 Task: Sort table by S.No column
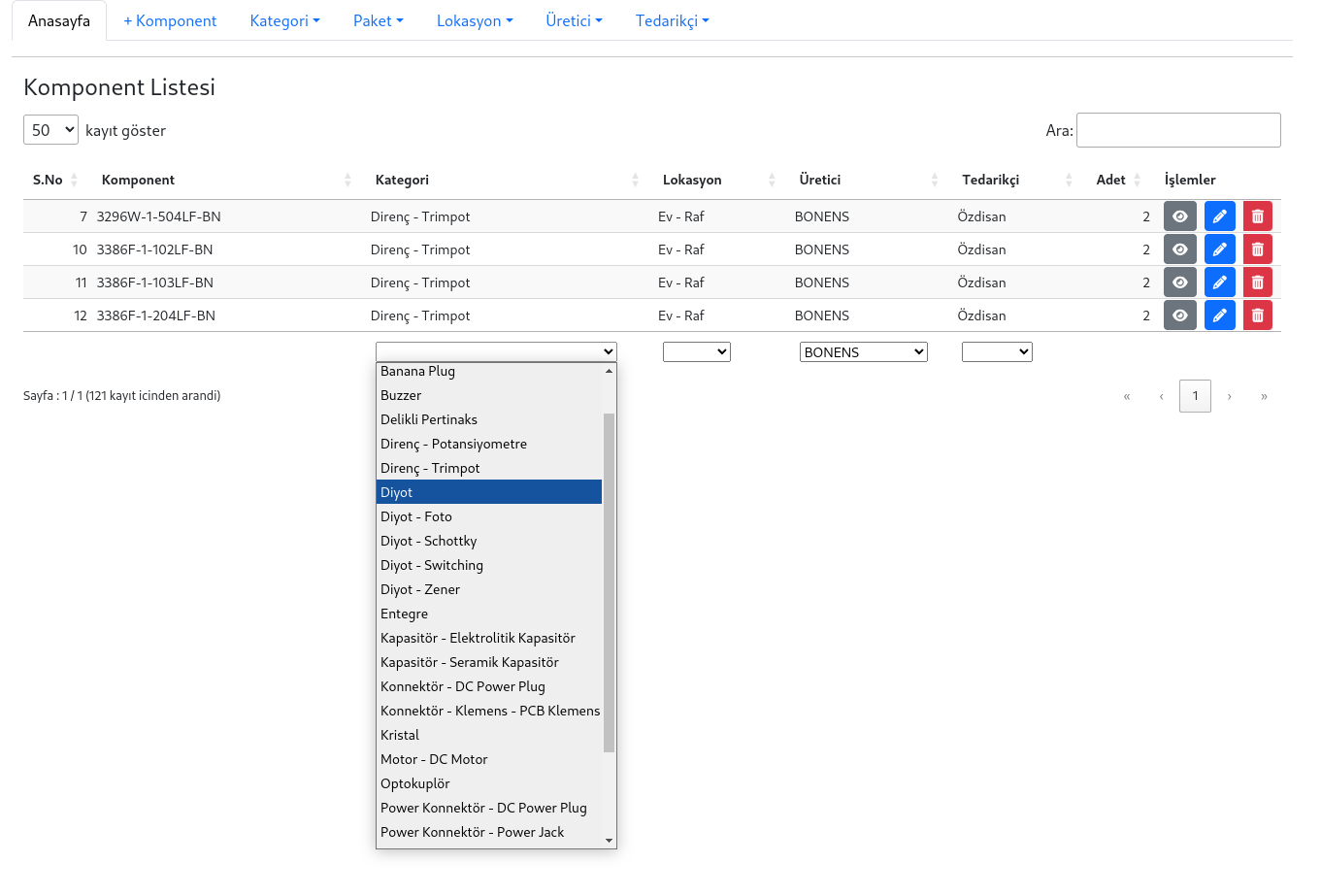55,180
